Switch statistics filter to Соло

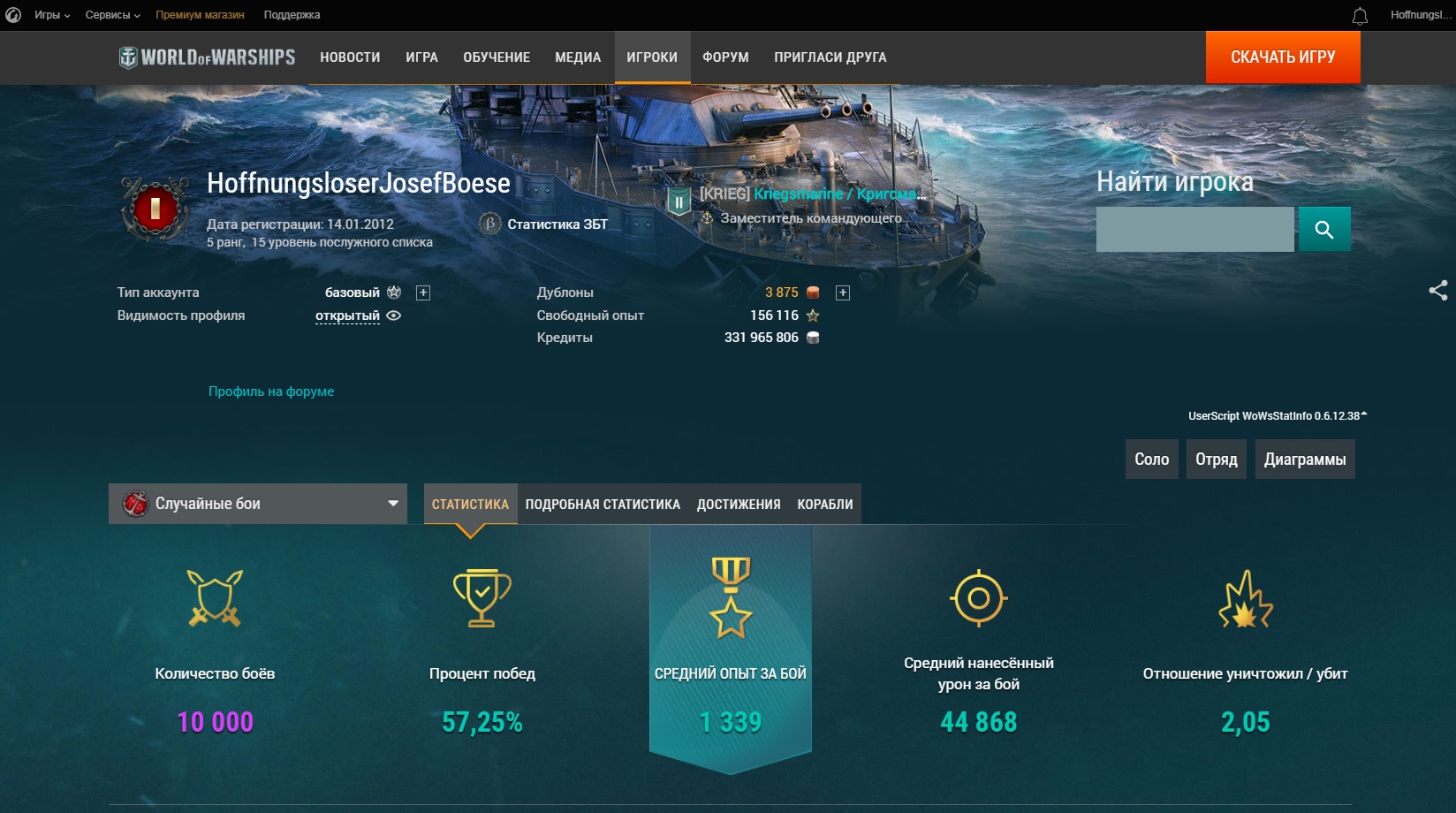coord(1151,460)
